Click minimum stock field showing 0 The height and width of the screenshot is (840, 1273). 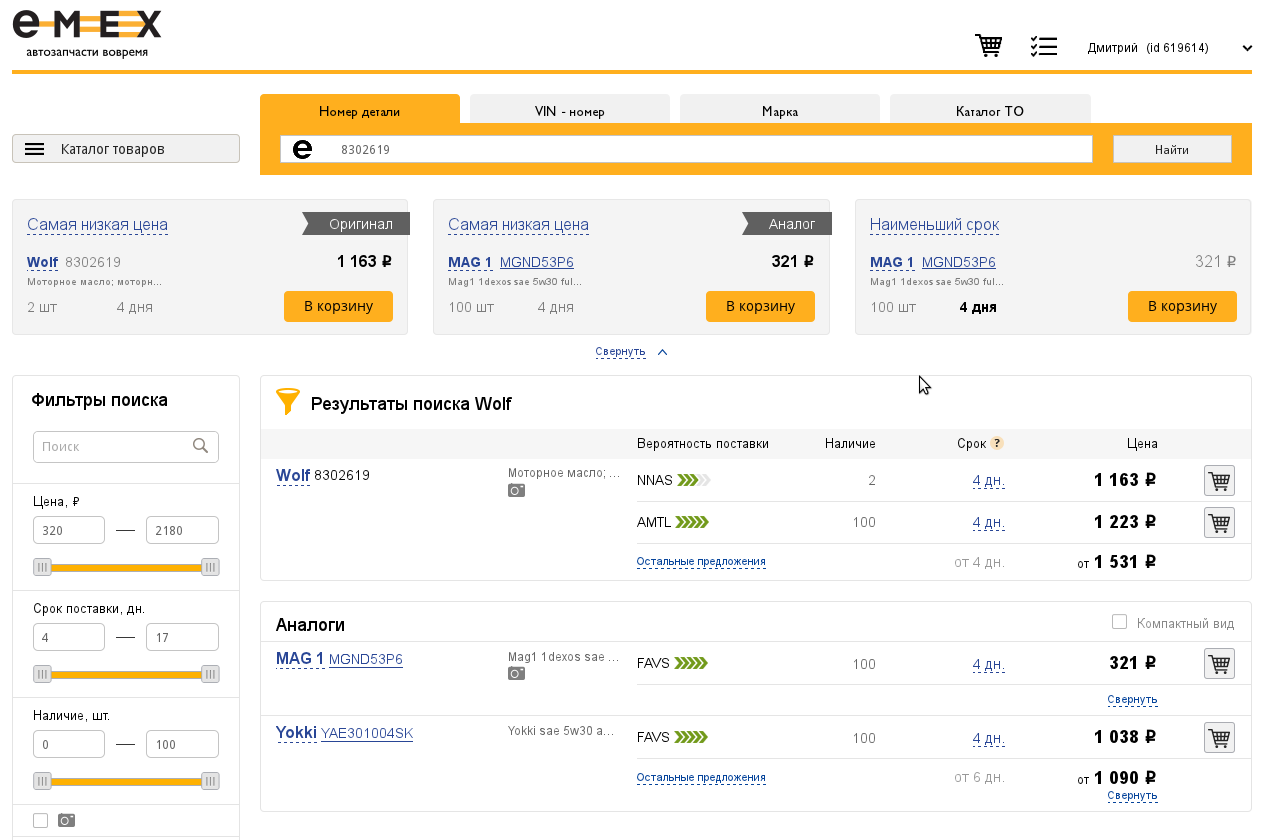click(x=69, y=744)
